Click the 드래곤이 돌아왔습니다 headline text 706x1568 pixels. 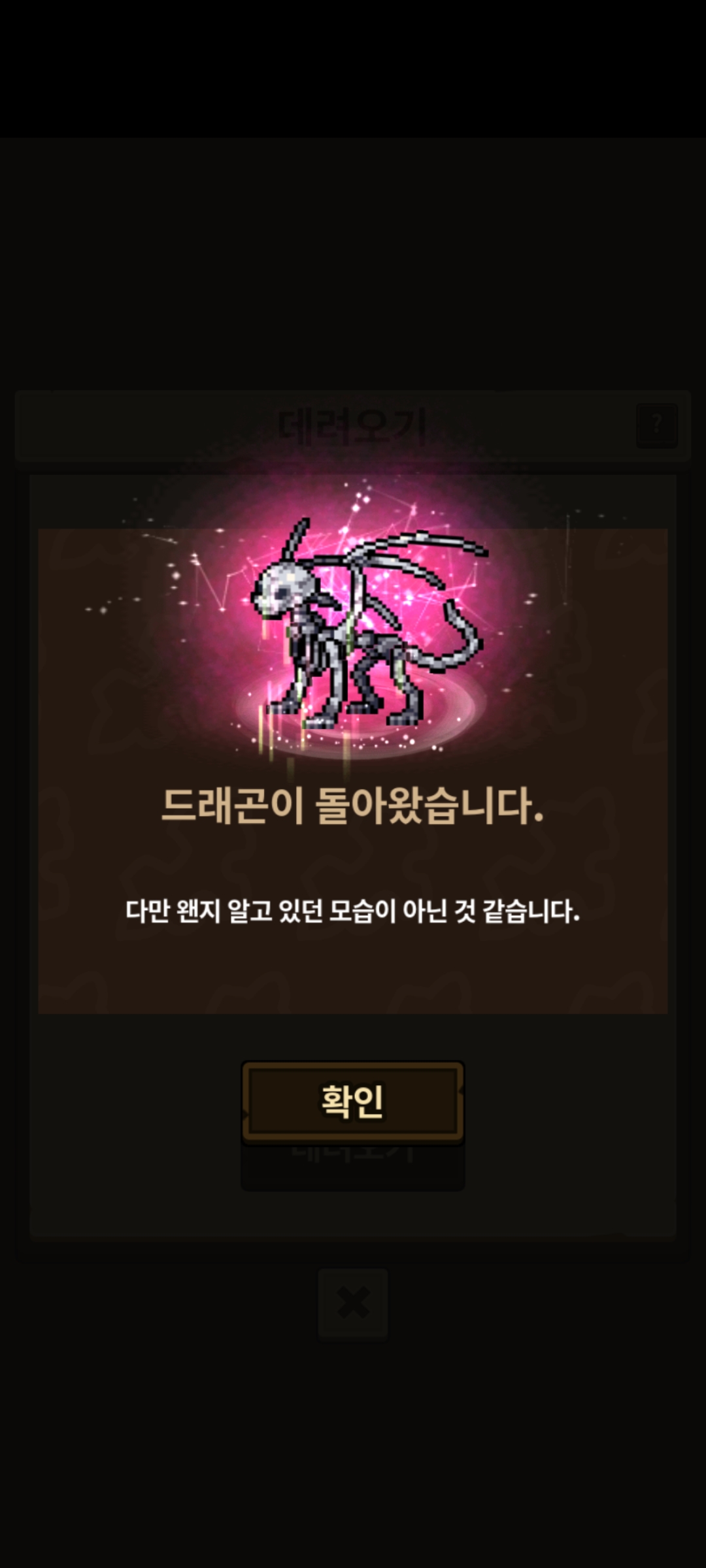(353, 806)
